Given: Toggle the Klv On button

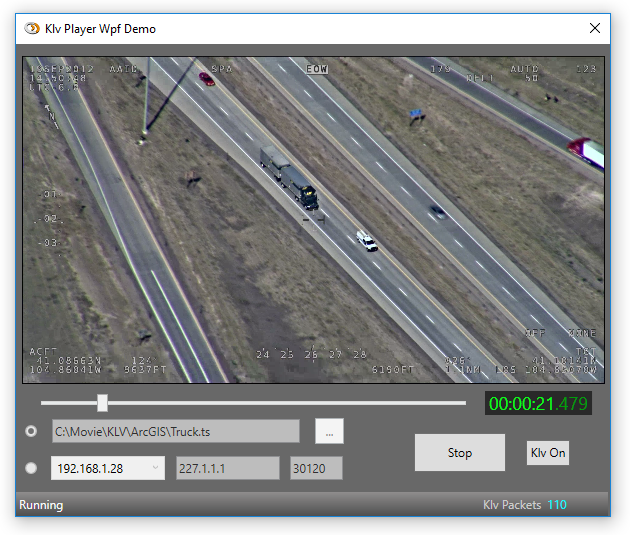Looking at the screenshot, I should [547, 453].
